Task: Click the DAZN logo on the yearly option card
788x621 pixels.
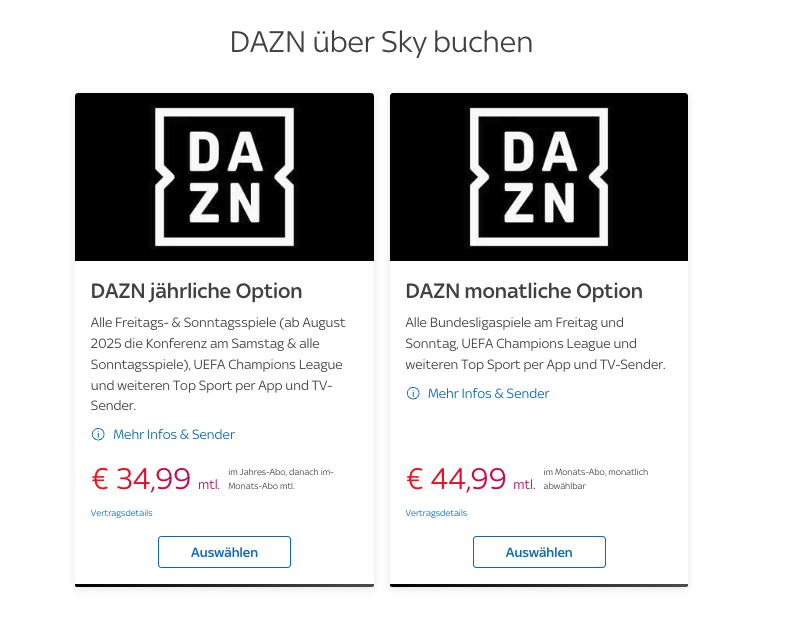Action: (x=224, y=177)
